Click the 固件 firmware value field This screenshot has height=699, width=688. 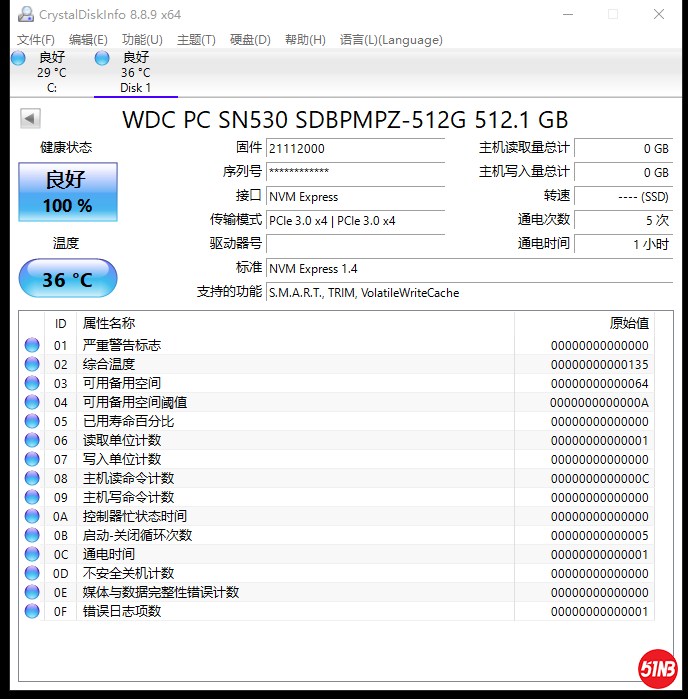point(355,148)
